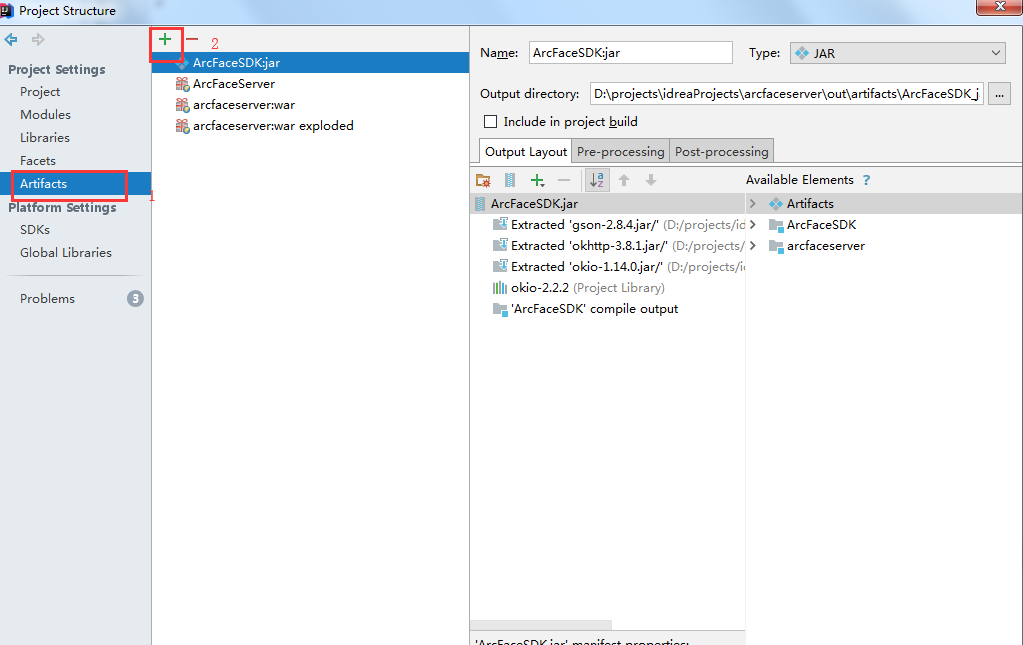This screenshot has height=645, width=1023.
Task: Expand the ArcFaceSDK available element
Action: coord(752,225)
